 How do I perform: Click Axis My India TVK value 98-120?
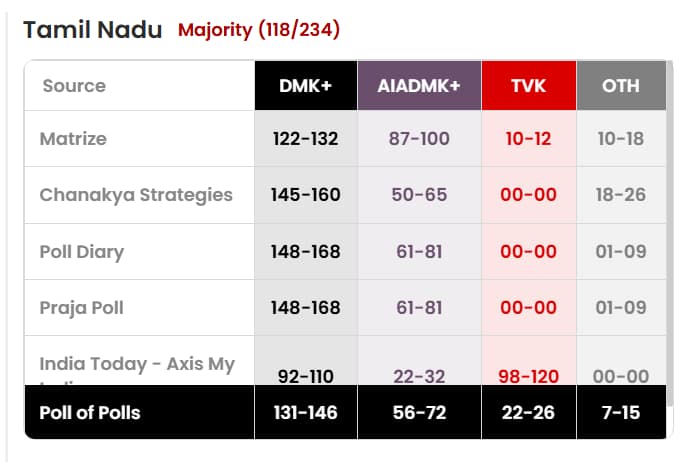[x=528, y=377]
